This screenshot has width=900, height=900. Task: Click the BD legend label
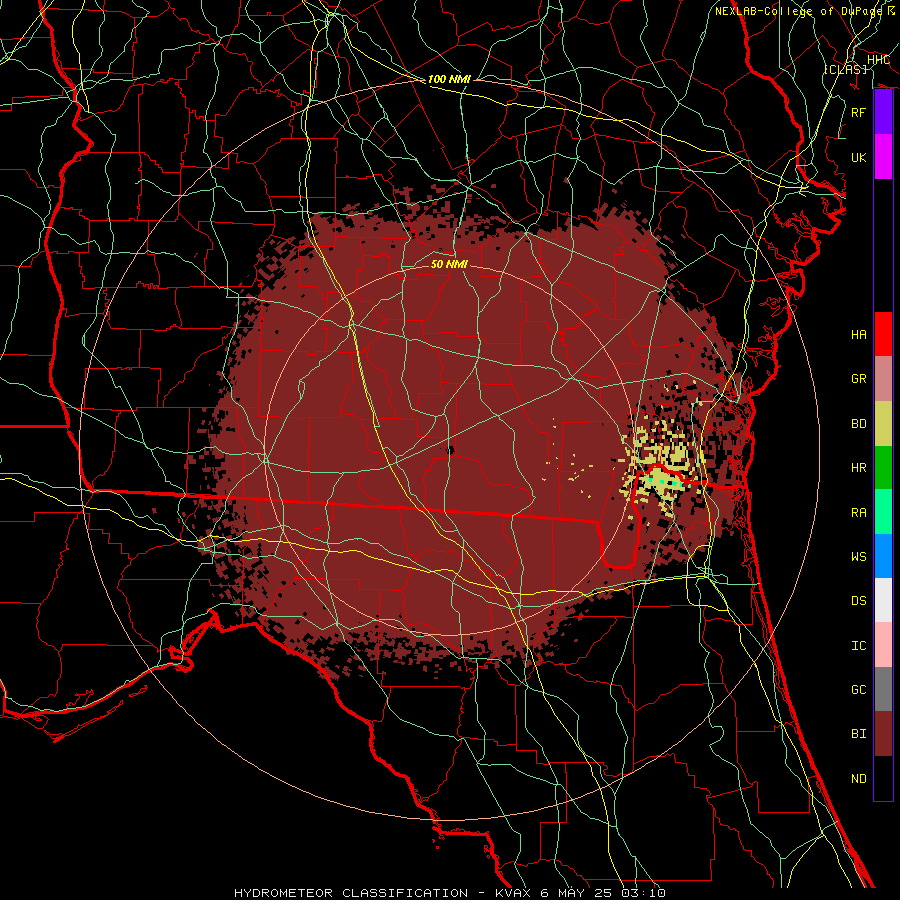tap(859, 424)
